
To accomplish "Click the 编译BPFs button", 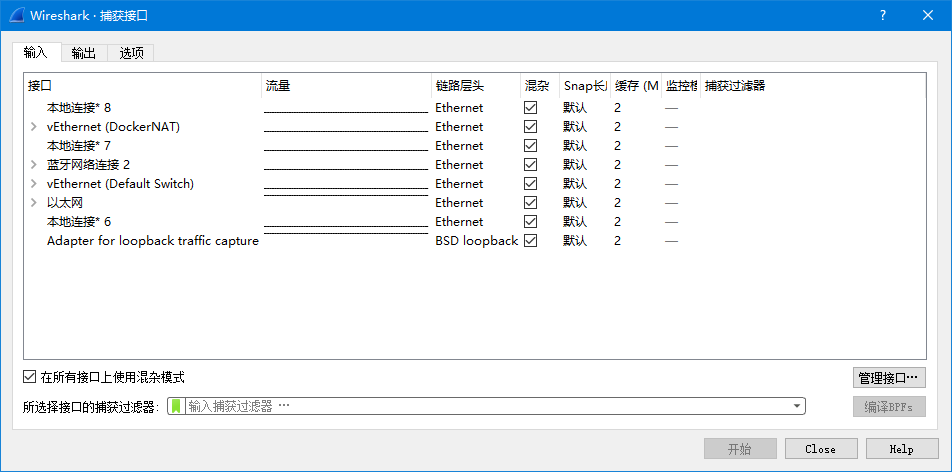I will [x=889, y=406].
